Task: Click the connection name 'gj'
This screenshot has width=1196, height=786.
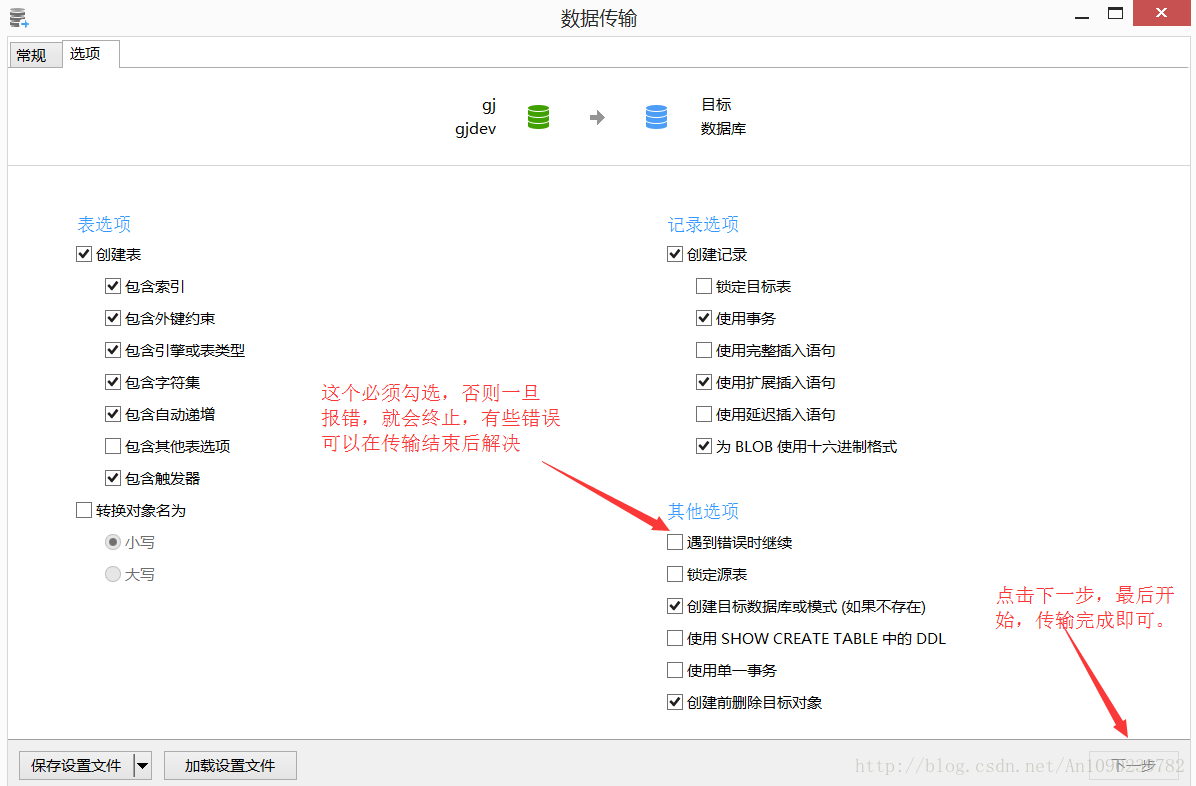Action: (489, 105)
